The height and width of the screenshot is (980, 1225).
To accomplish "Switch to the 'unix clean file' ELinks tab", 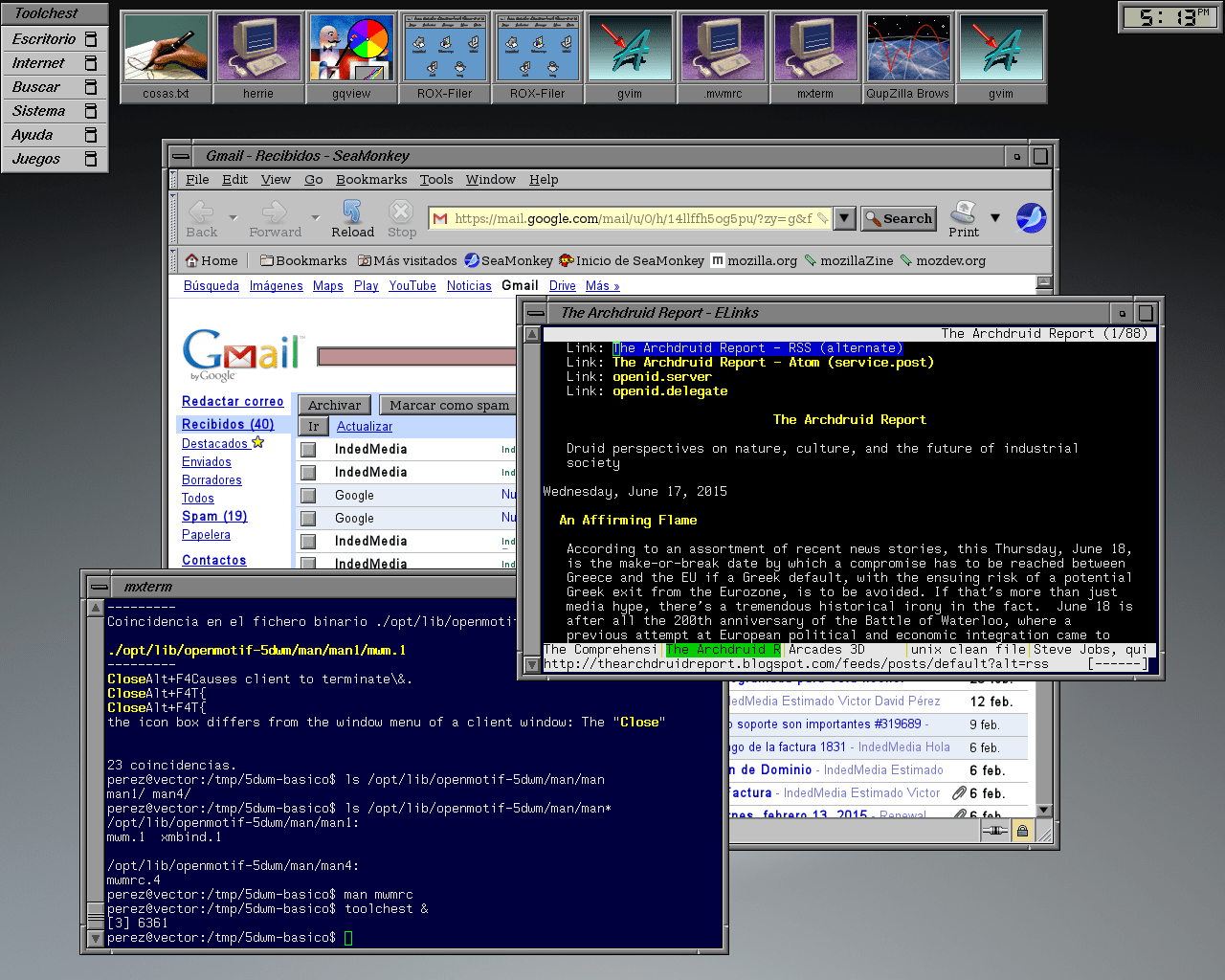I will (969, 650).
